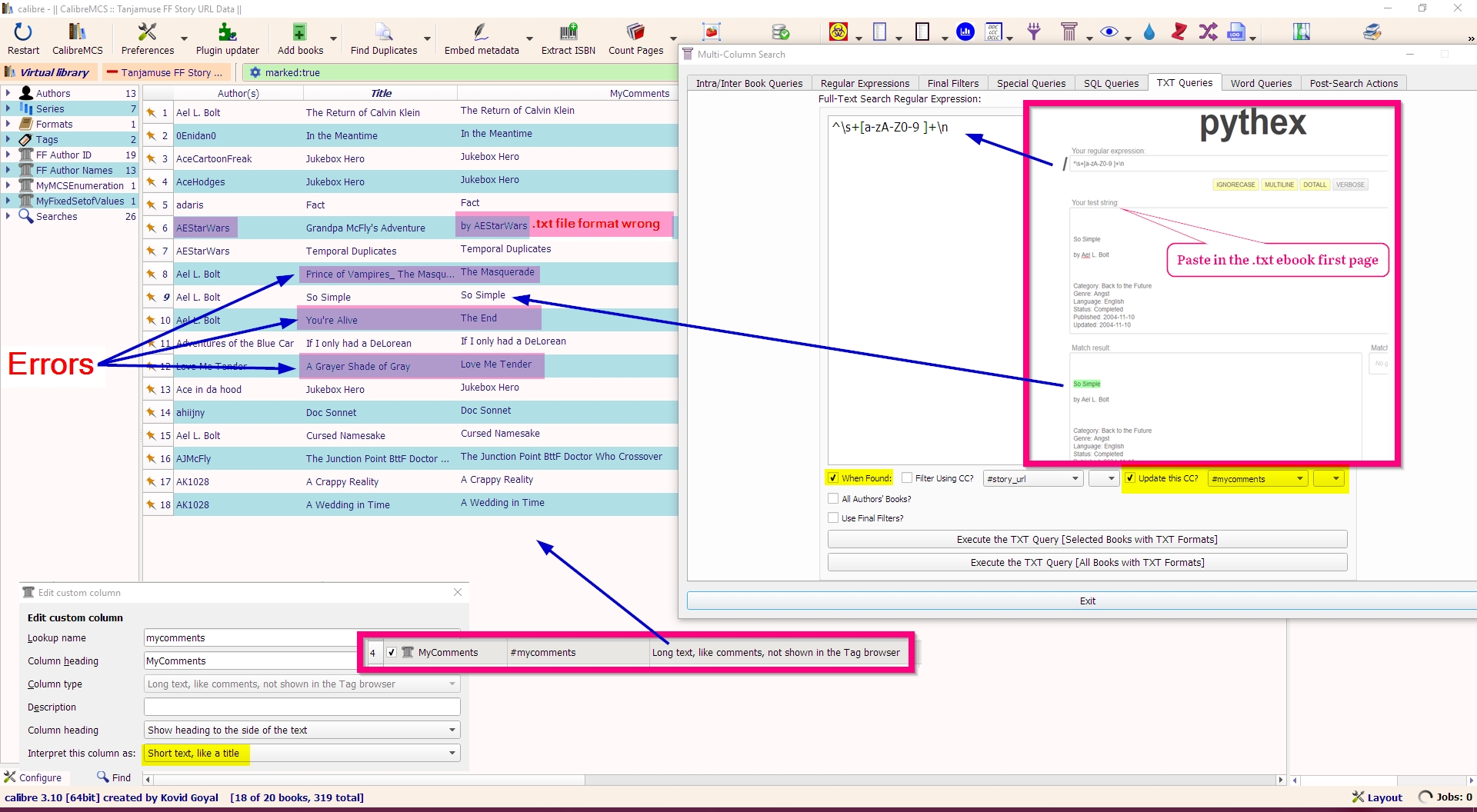Open the Add books dropdown arrow
Viewport: 1477px width, 812px height.
pos(333,38)
